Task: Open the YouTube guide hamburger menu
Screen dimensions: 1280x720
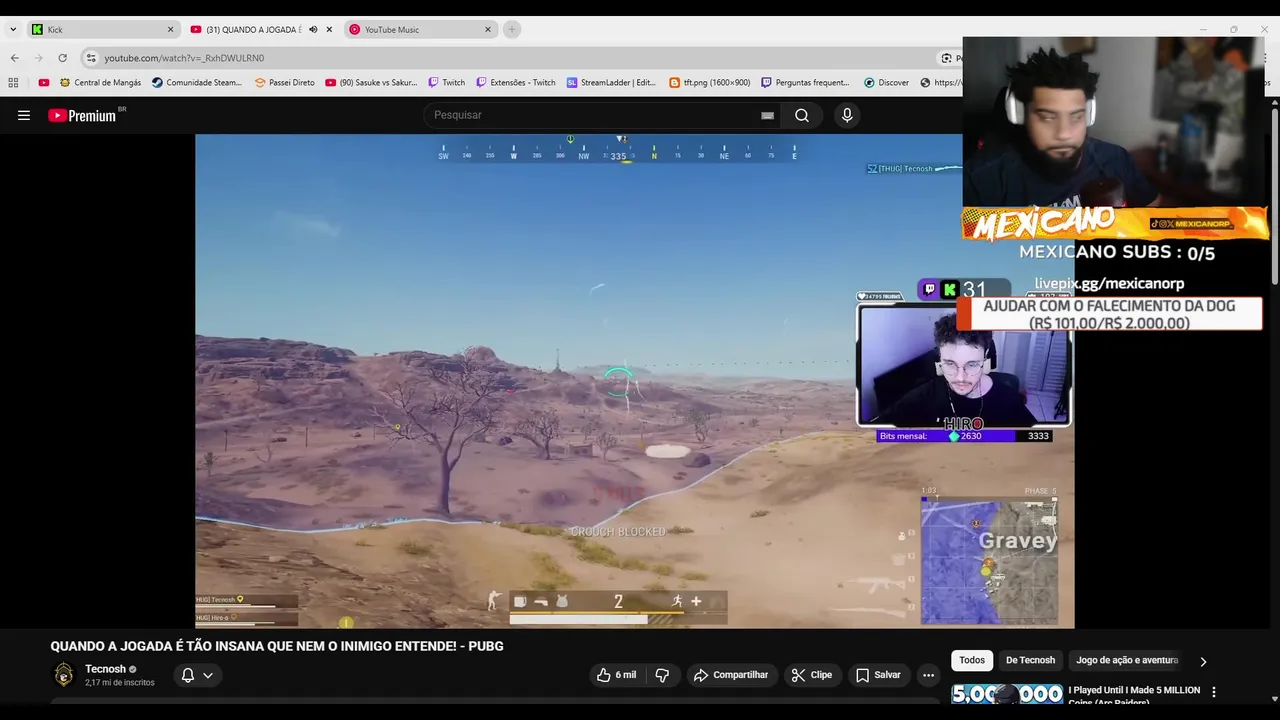Action: tap(24, 115)
